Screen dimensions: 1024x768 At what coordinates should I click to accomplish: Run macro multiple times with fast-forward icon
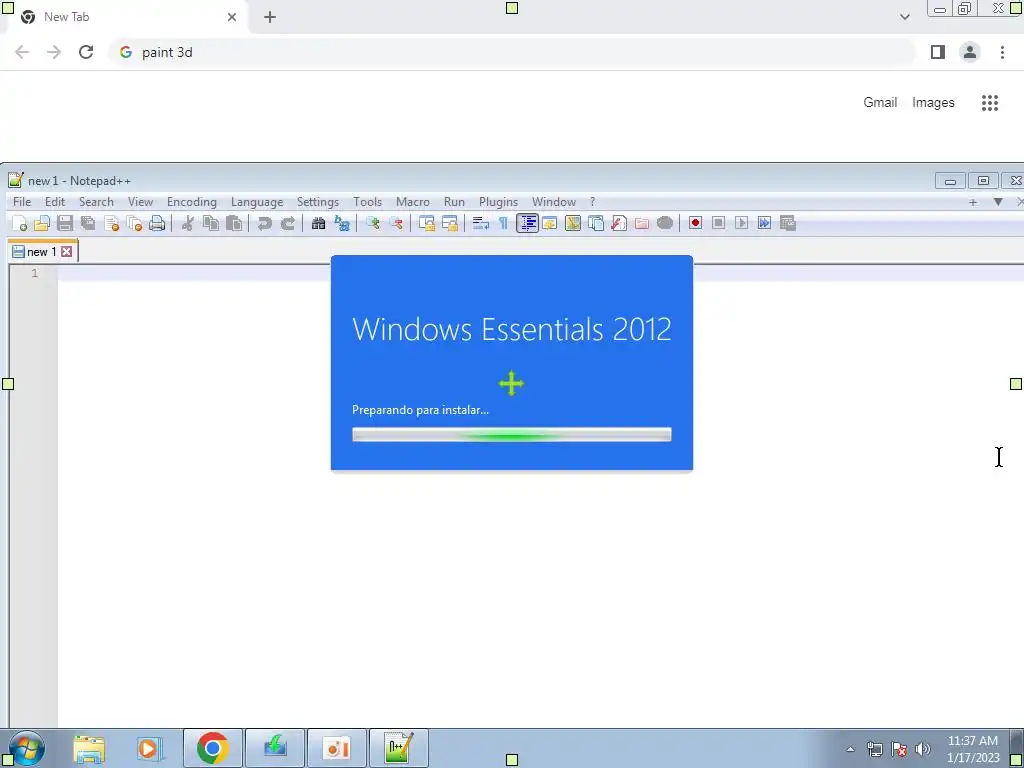tap(764, 223)
